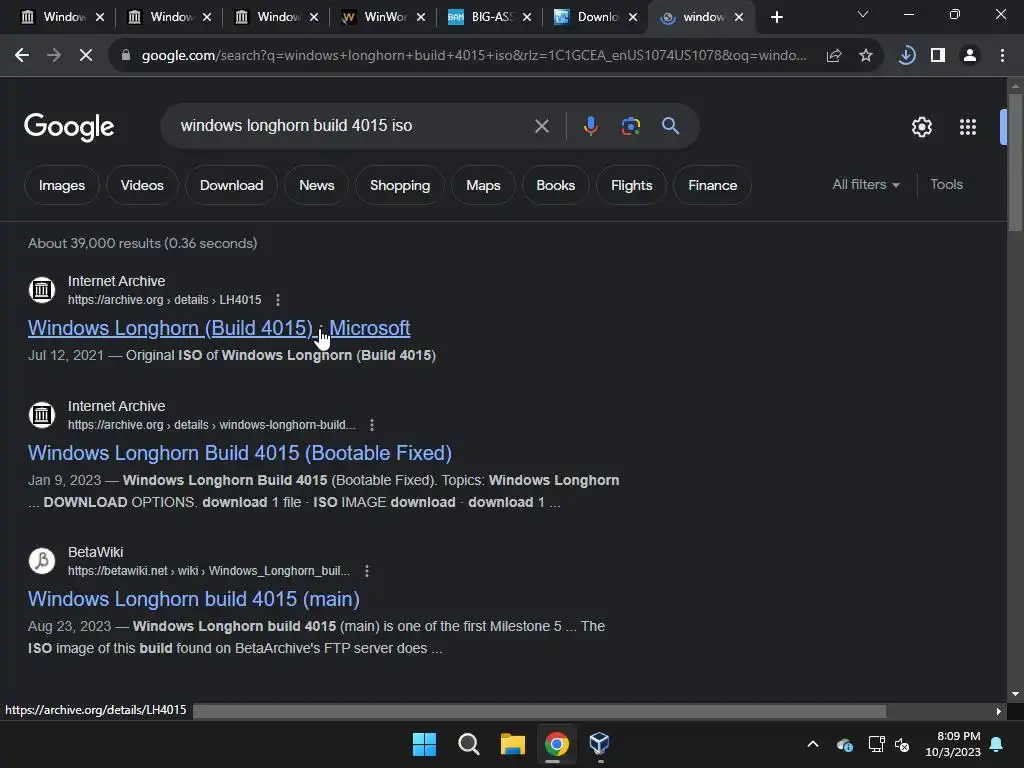The height and width of the screenshot is (768, 1024).
Task: Open taskbar Search
Action: pos(468,744)
